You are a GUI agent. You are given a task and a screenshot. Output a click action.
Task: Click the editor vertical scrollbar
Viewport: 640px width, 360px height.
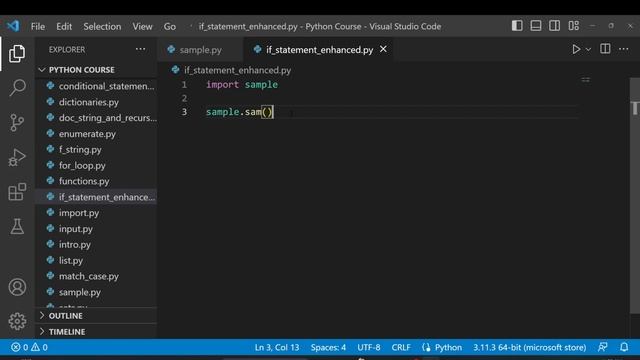[x=635, y=196]
